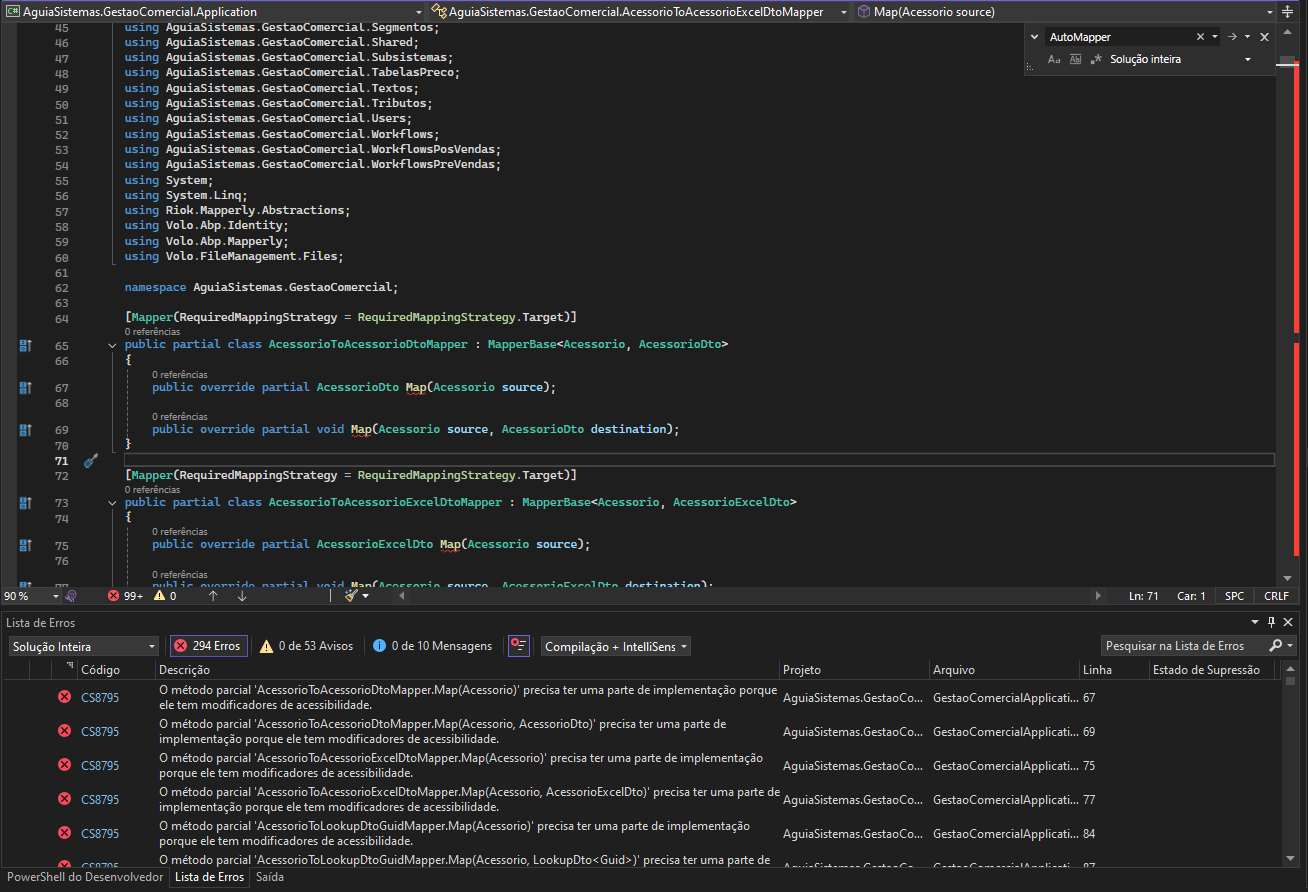Open the code cleanup broom icon
Viewport: 1308px width, 892px height.
click(352, 596)
